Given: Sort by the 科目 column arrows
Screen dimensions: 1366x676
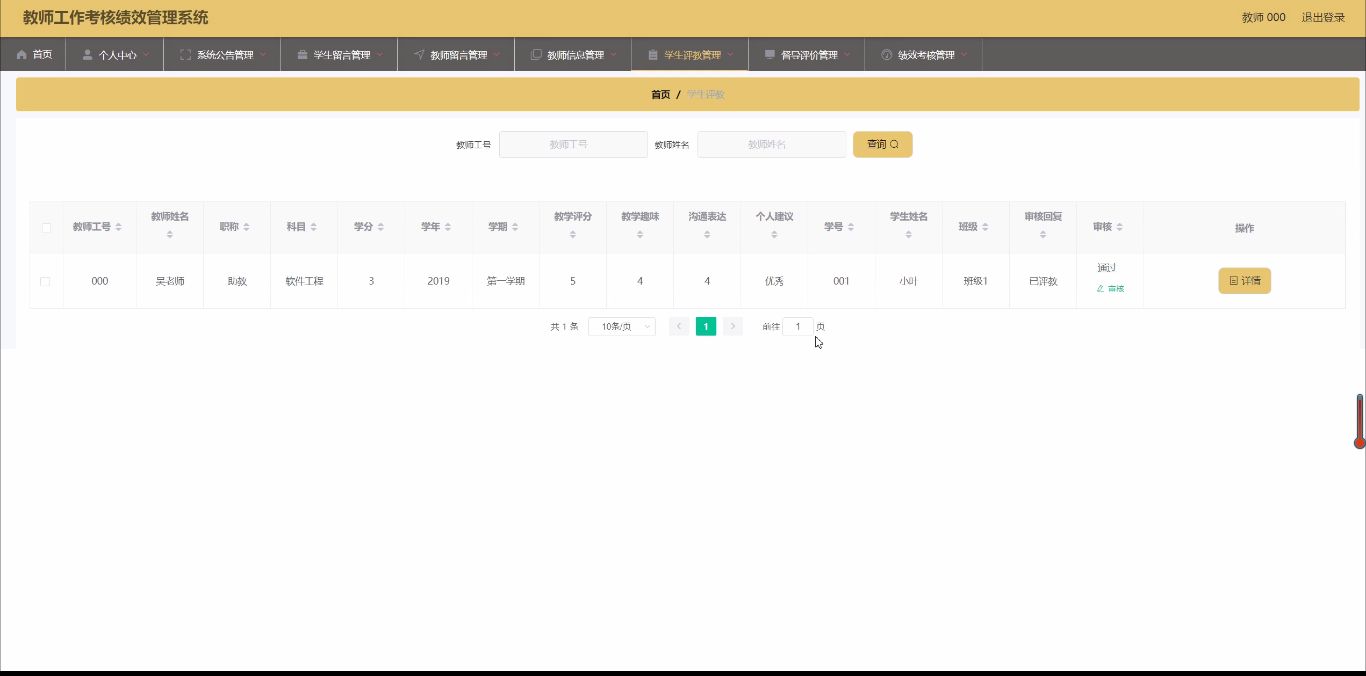Looking at the screenshot, I should (313, 228).
